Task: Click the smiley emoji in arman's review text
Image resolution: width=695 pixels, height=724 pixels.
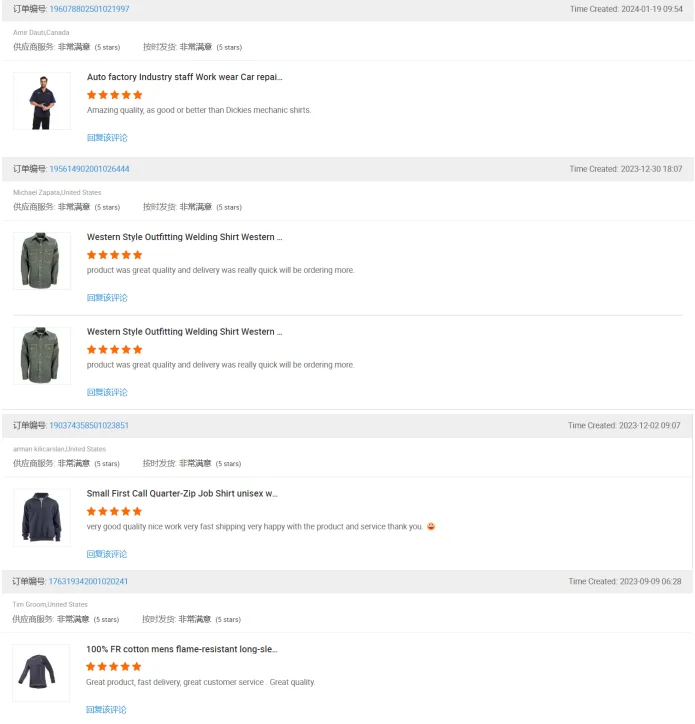Action: click(x=431, y=527)
